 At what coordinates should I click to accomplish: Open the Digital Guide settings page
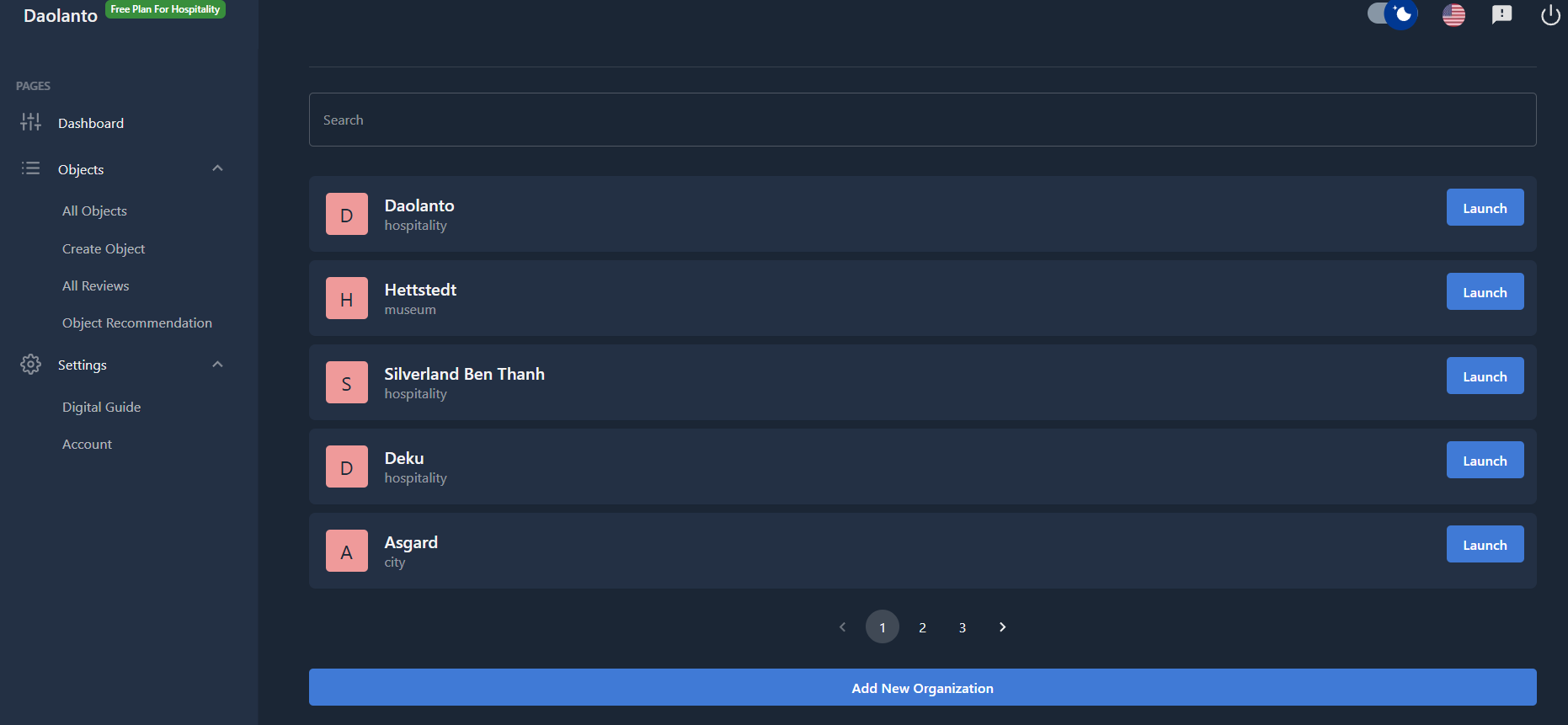tap(102, 408)
